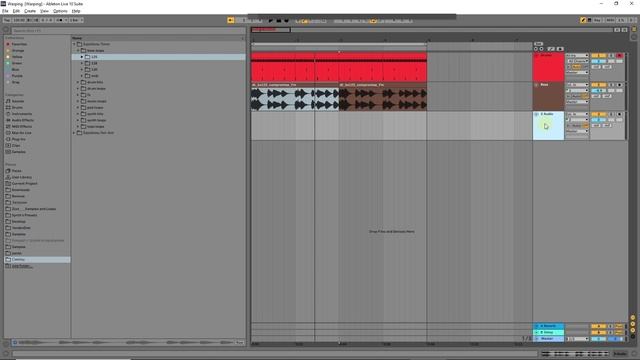Toggle Draw Mode pencil icon

583,20
